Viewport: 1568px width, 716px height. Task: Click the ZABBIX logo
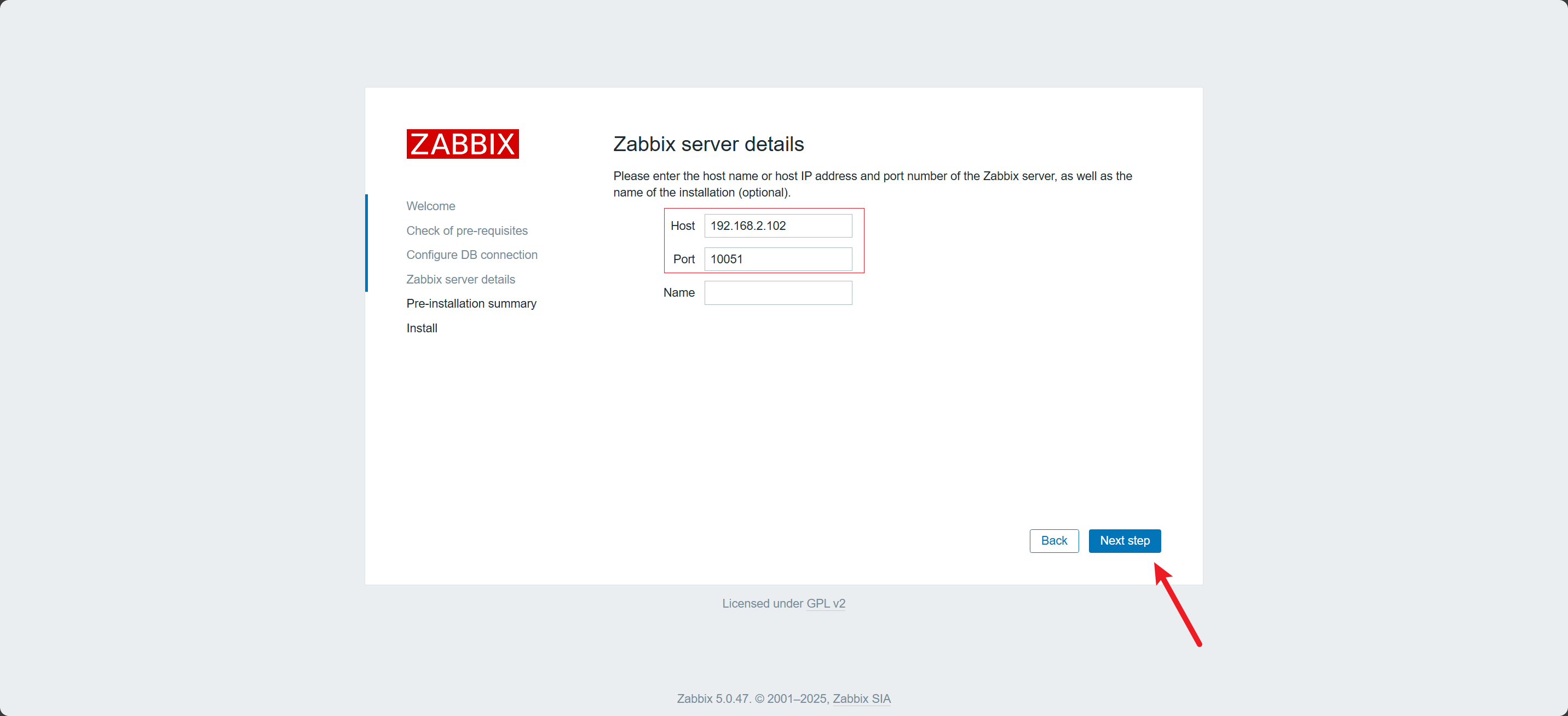click(463, 145)
